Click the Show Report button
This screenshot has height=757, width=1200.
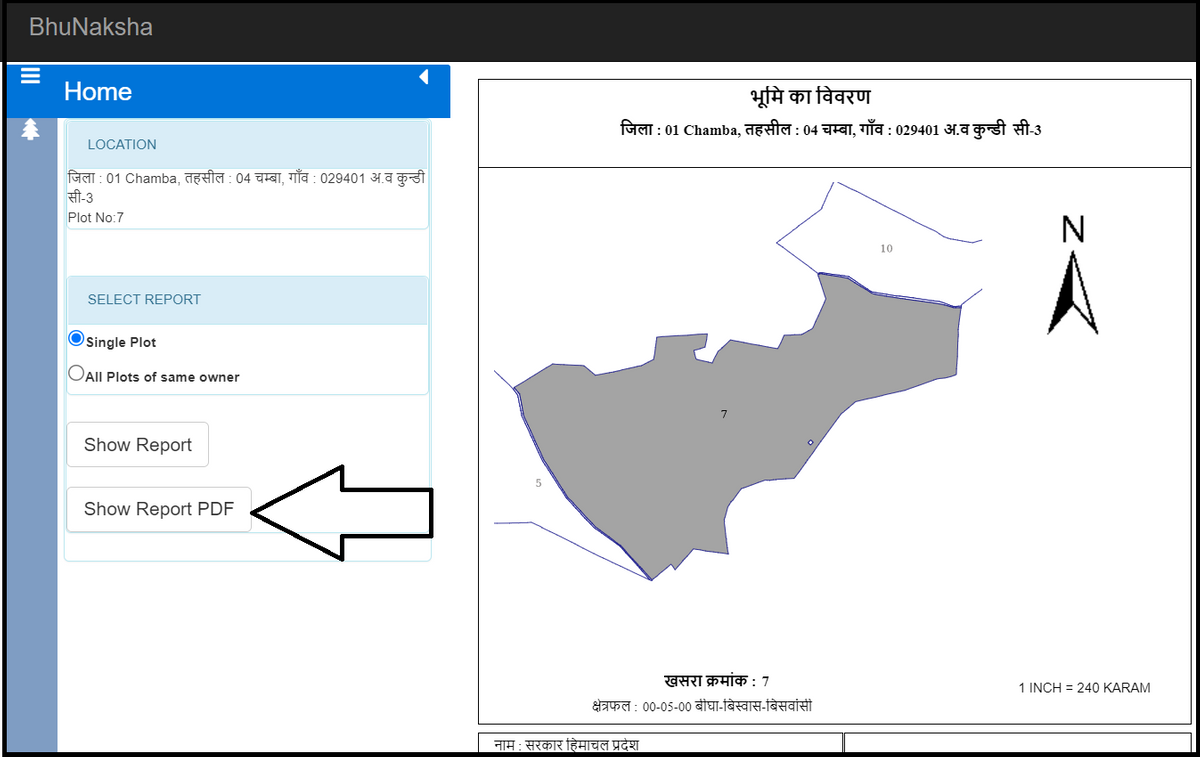click(x=137, y=445)
